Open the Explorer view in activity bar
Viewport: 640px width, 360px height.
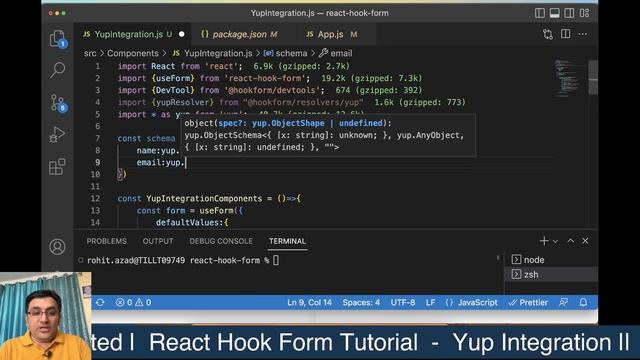coord(58,39)
